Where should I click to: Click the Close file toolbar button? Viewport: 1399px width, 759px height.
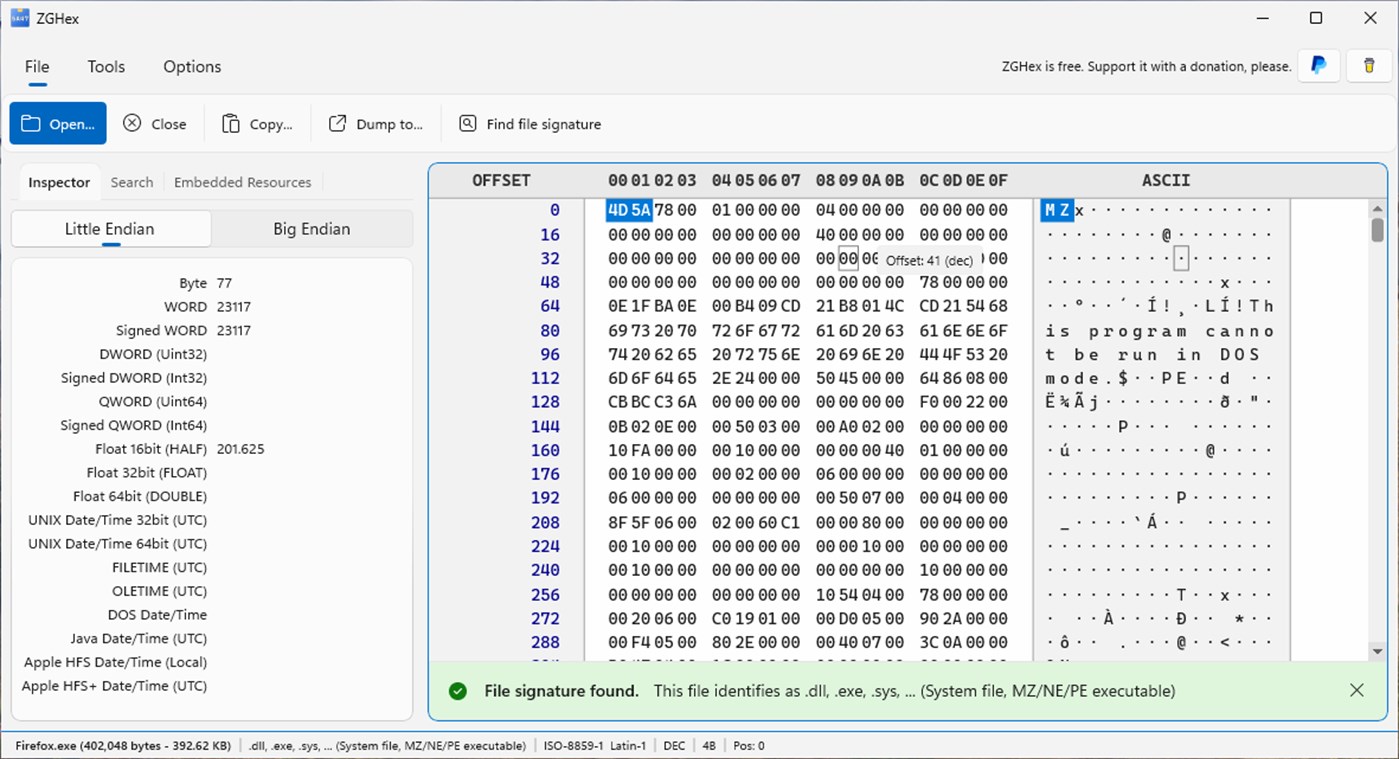pos(155,124)
